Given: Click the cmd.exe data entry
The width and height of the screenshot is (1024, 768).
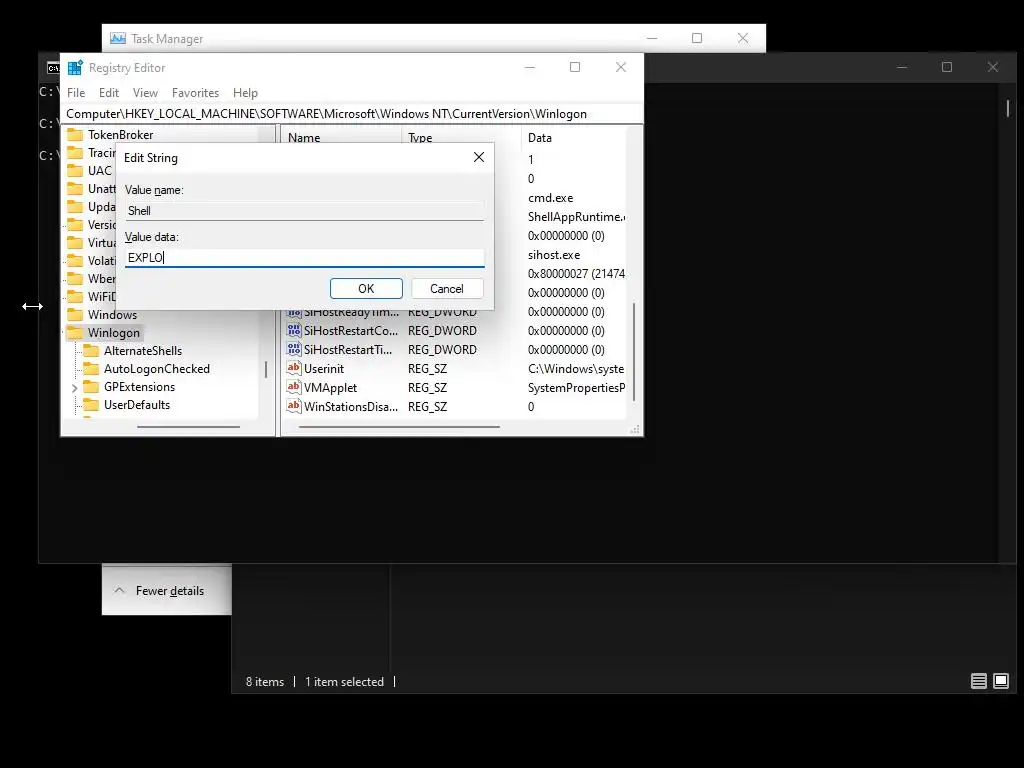Looking at the screenshot, I should pyautogui.click(x=550, y=198).
